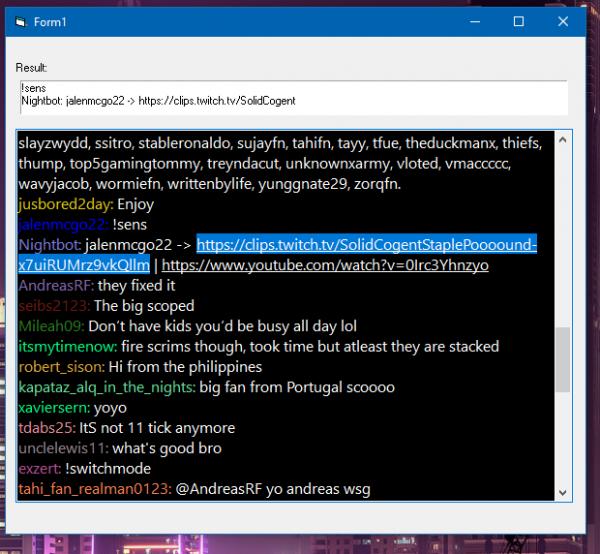Click the exzert username

tap(39, 468)
